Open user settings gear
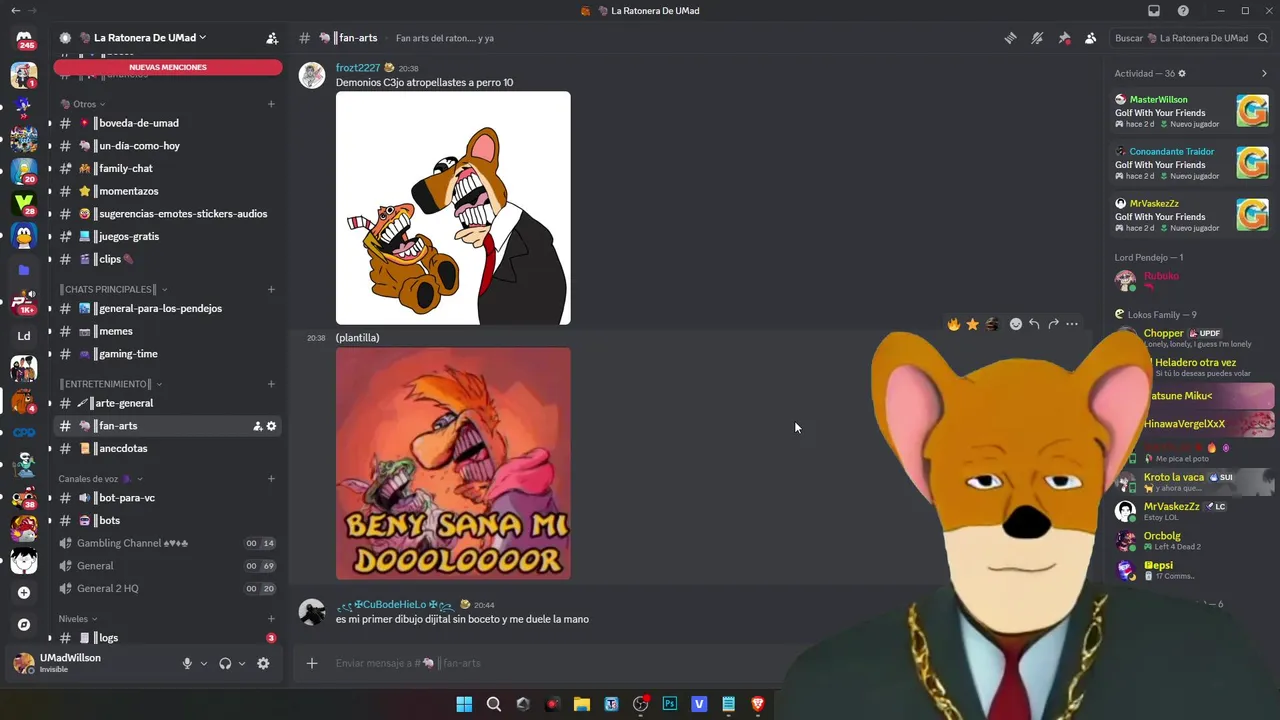 pyautogui.click(x=263, y=663)
